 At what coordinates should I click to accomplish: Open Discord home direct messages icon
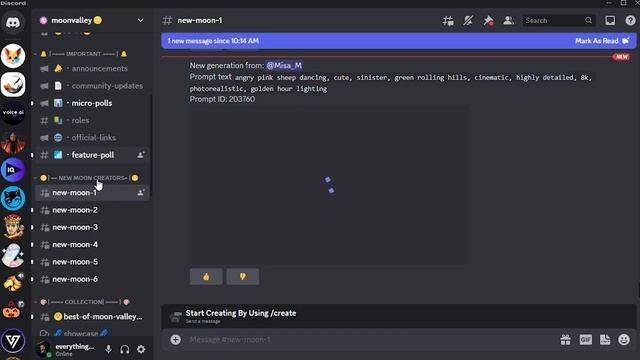click(13, 22)
